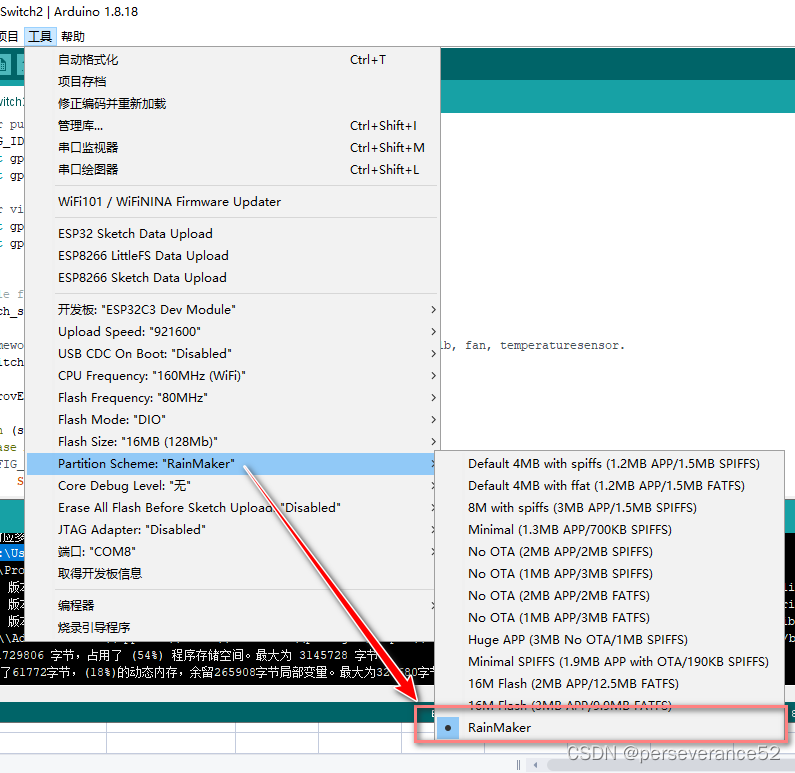795x773 pixels.
Task: Select Huge APP (3MB No OTA/1MB SPIFFS)
Action: pos(609,640)
